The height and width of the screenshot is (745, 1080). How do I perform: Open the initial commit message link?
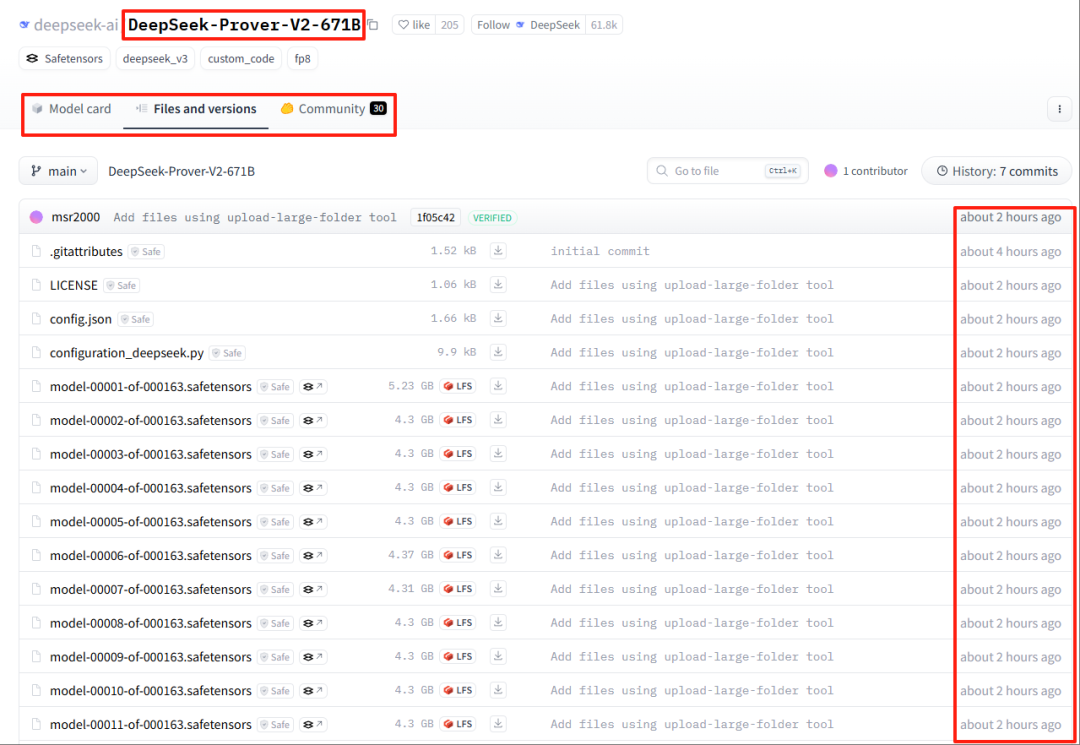click(x=600, y=251)
